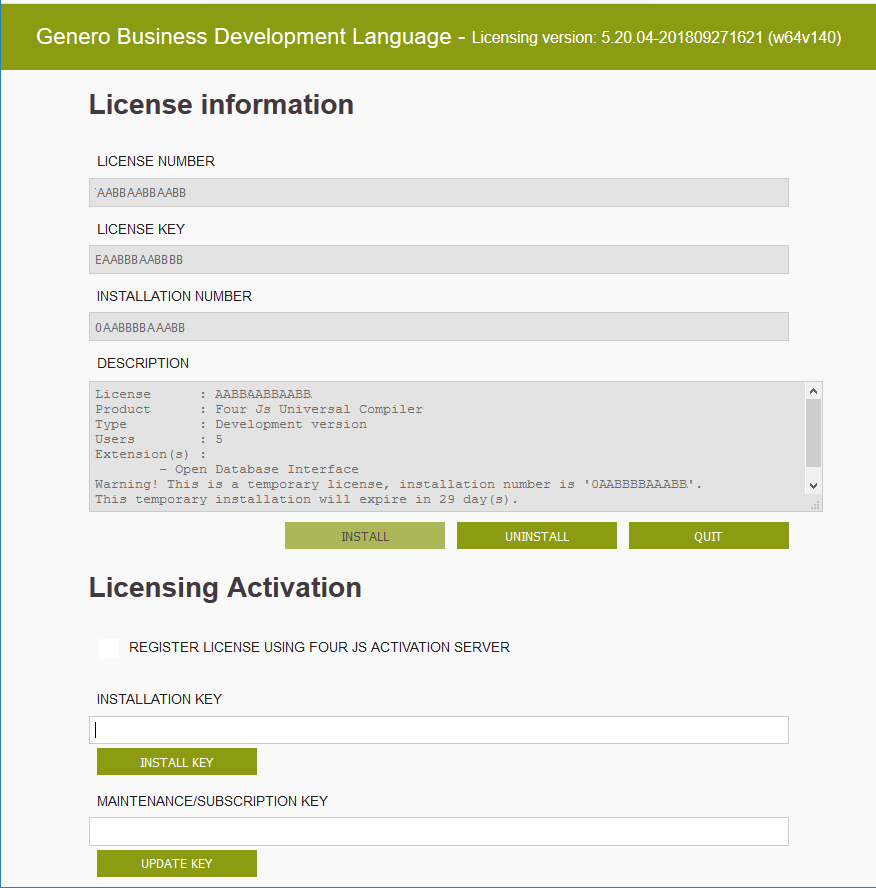This screenshot has width=876, height=888.
Task: Click the UNINSTALL button
Action: click(536, 535)
